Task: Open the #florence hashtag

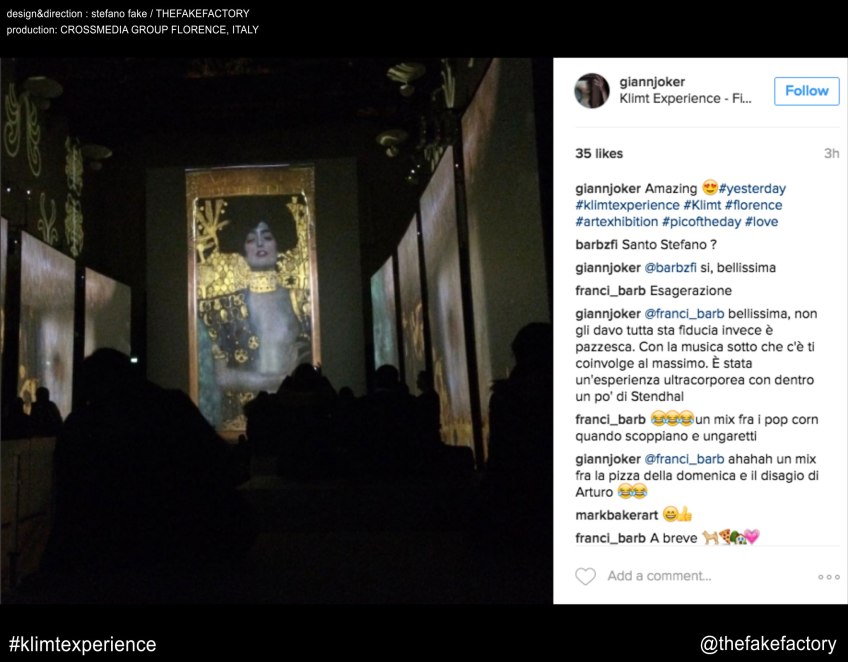Action: 753,205
